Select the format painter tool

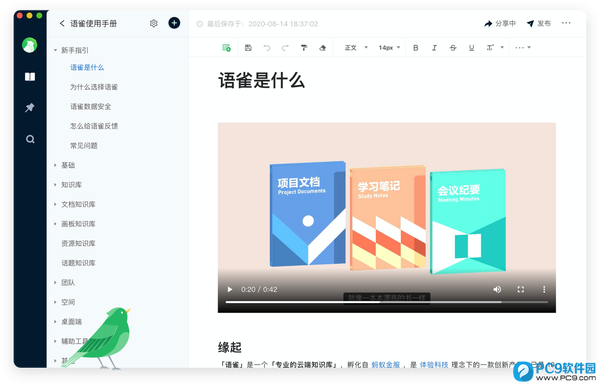click(304, 48)
